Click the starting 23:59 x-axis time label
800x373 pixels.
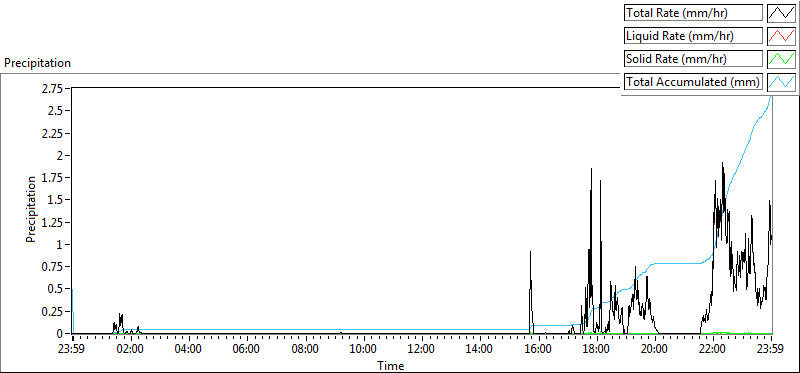(x=72, y=350)
